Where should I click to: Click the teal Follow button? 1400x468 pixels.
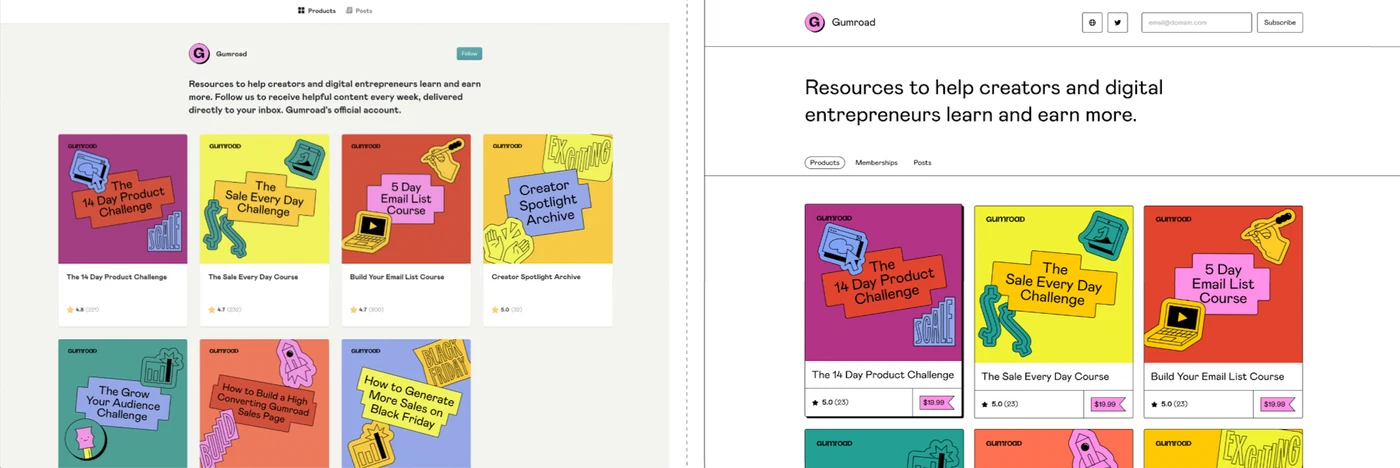tap(469, 53)
